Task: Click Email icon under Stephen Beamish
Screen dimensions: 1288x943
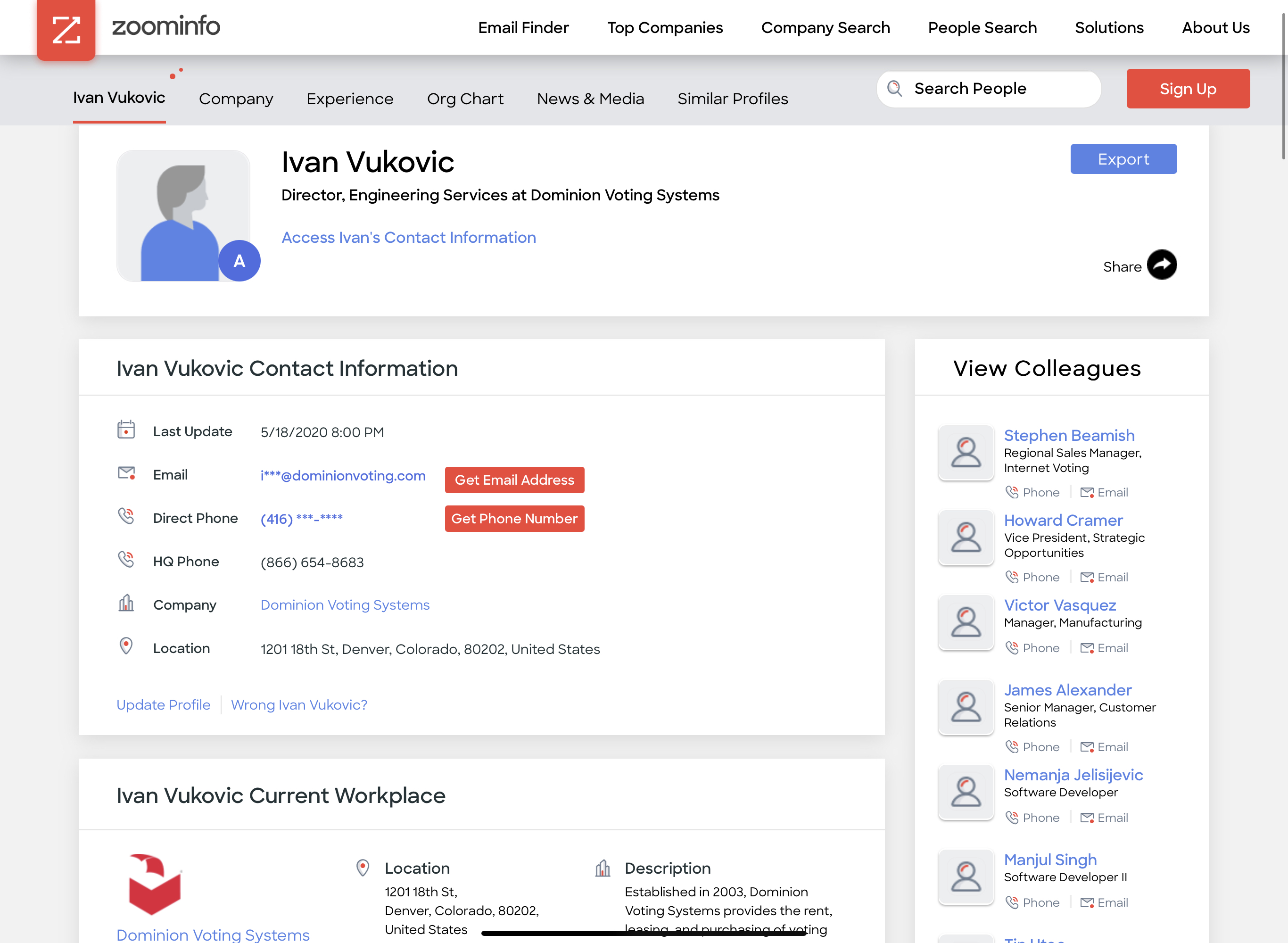Action: point(1087,493)
